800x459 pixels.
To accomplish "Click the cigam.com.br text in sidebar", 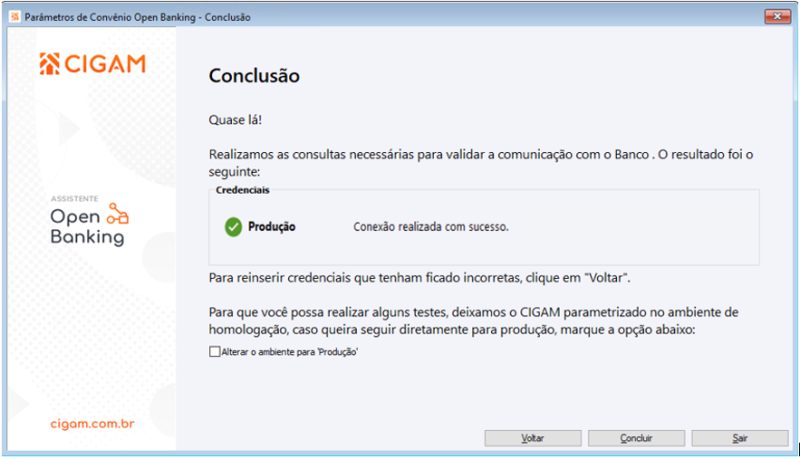I will (92, 424).
